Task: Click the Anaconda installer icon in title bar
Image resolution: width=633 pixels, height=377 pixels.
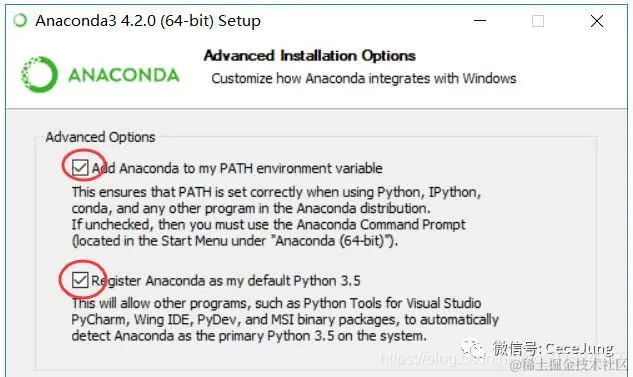Action: pyautogui.click(x=20, y=20)
